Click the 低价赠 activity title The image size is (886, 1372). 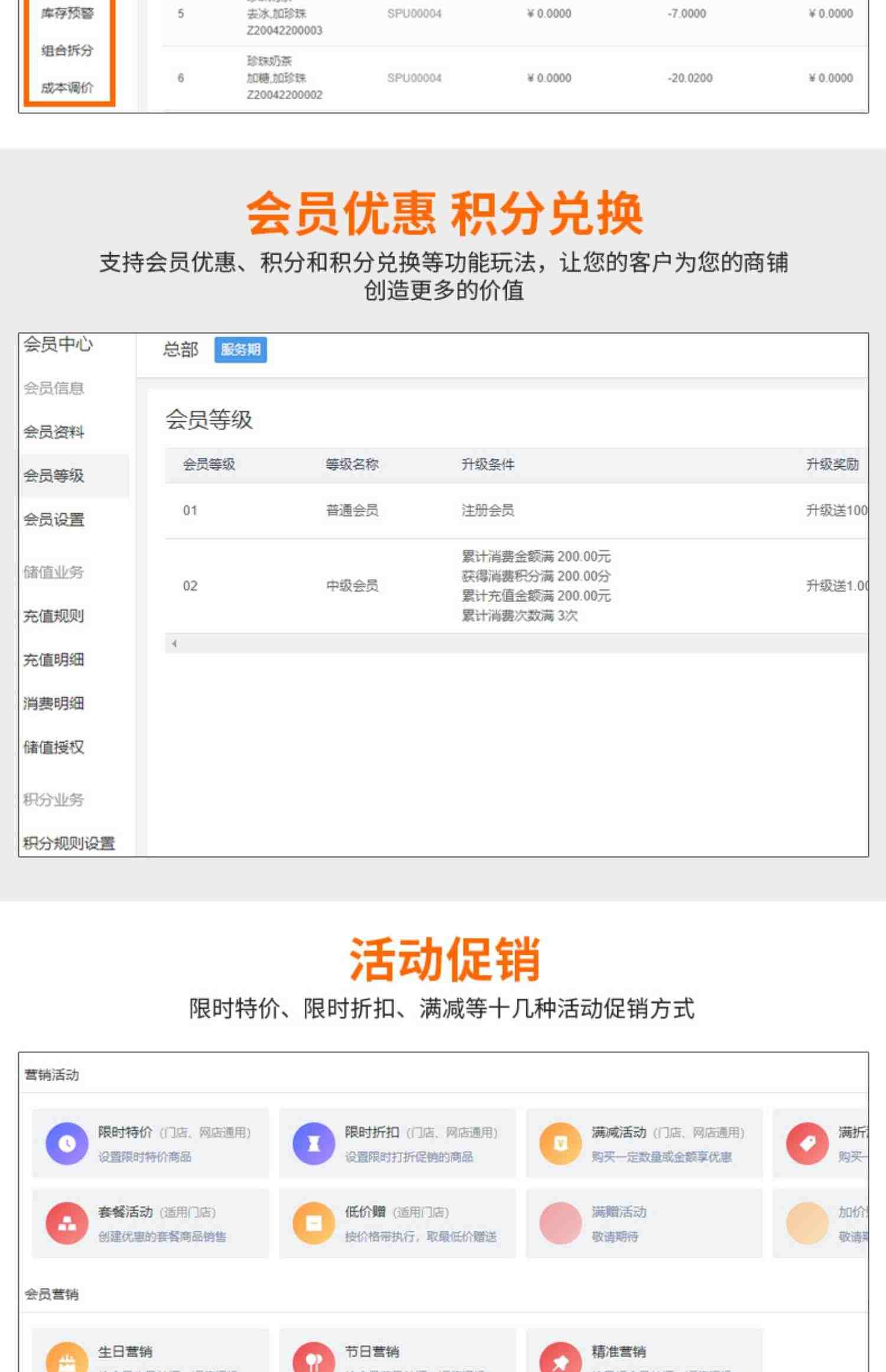coord(365,1212)
